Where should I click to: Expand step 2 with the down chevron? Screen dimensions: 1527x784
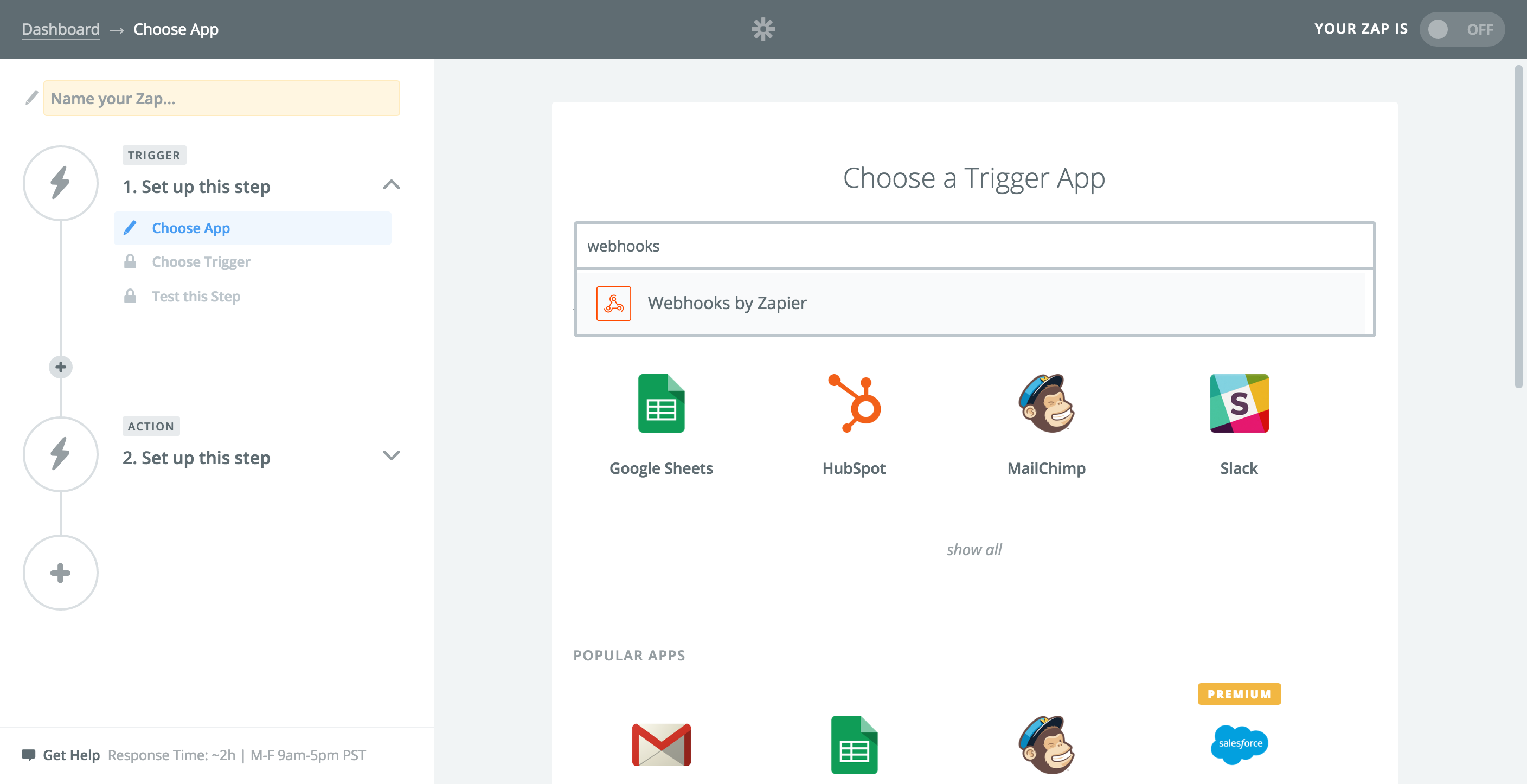click(x=391, y=455)
